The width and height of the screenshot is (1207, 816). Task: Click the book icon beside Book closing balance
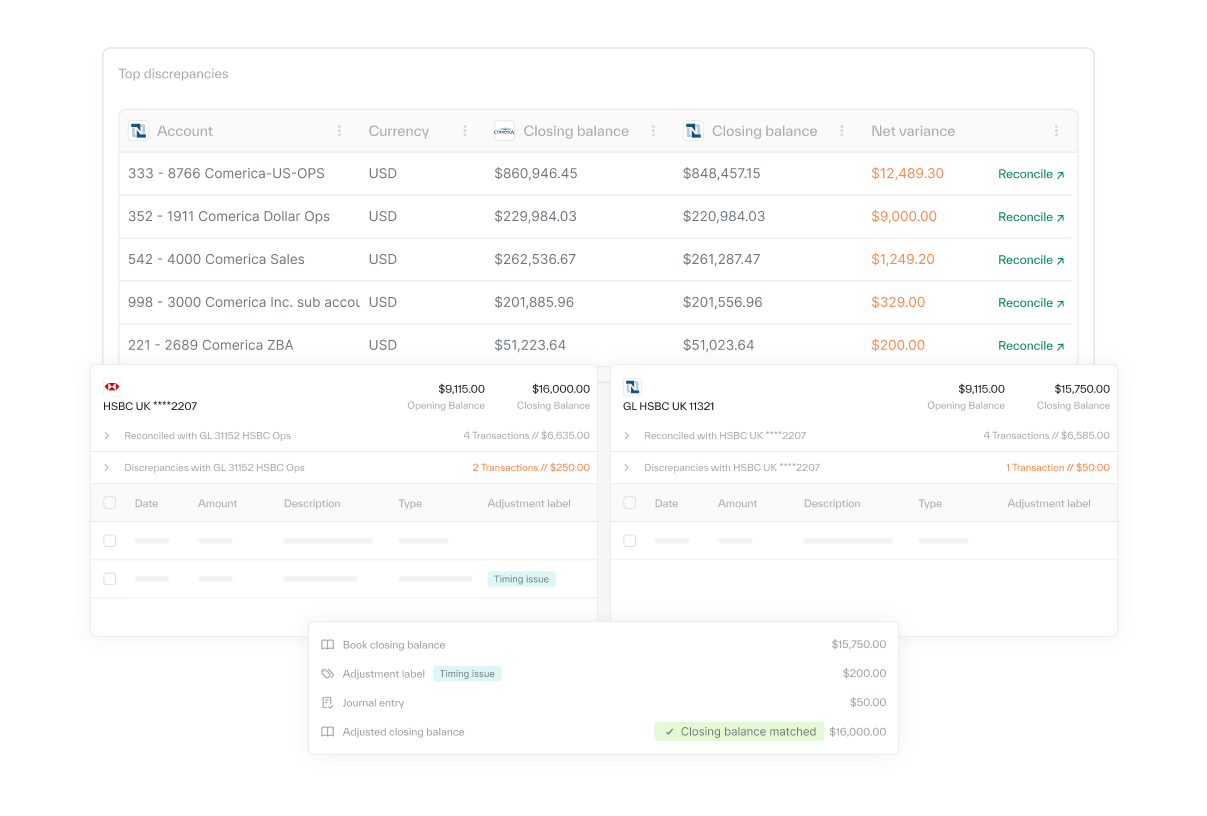tap(327, 645)
